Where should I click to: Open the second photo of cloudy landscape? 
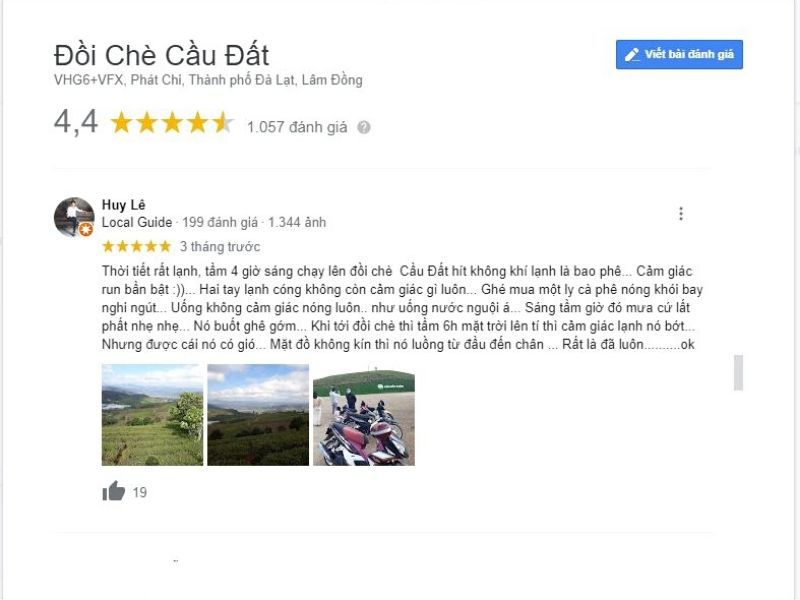pos(258,415)
